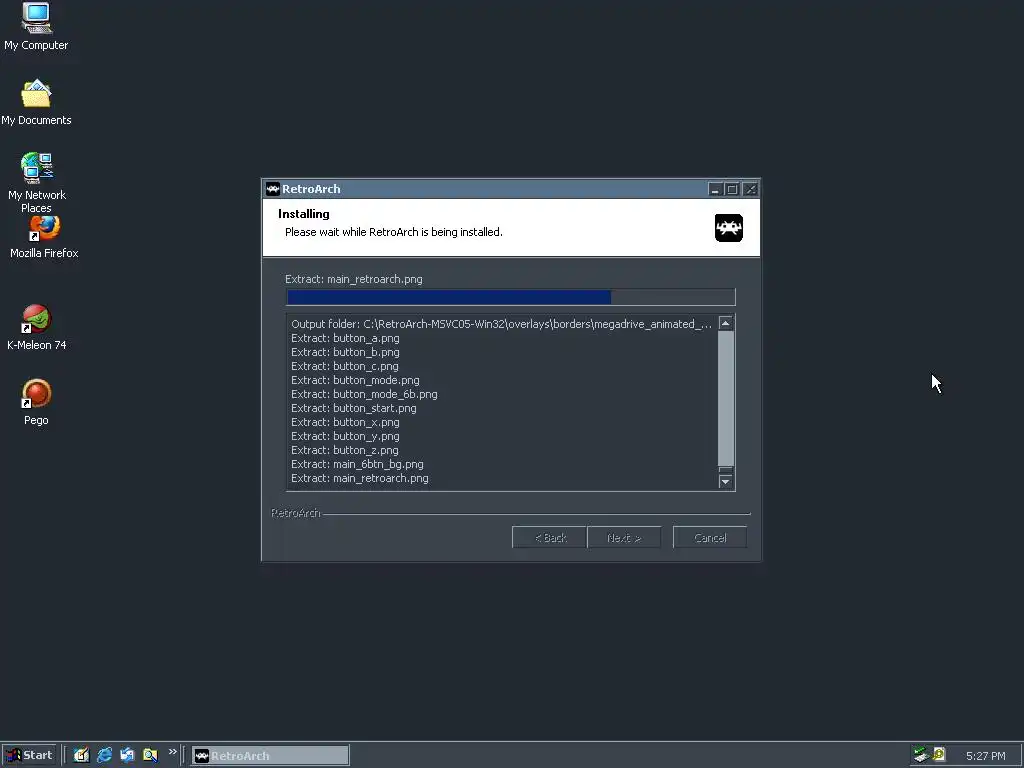Open the Start menu

pyautogui.click(x=29, y=755)
